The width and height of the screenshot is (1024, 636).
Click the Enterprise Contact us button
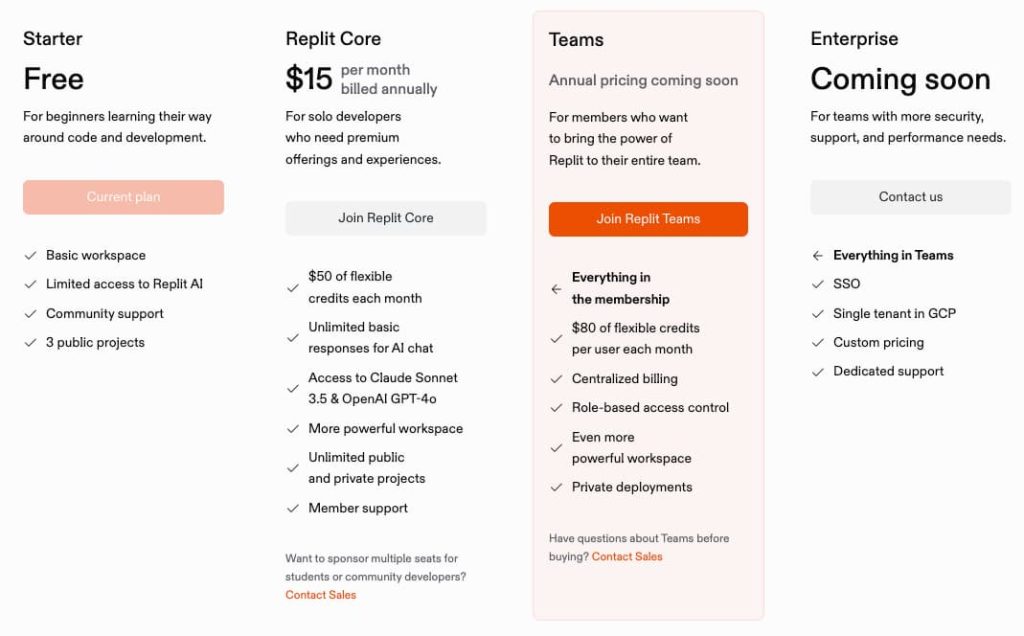coord(910,197)
